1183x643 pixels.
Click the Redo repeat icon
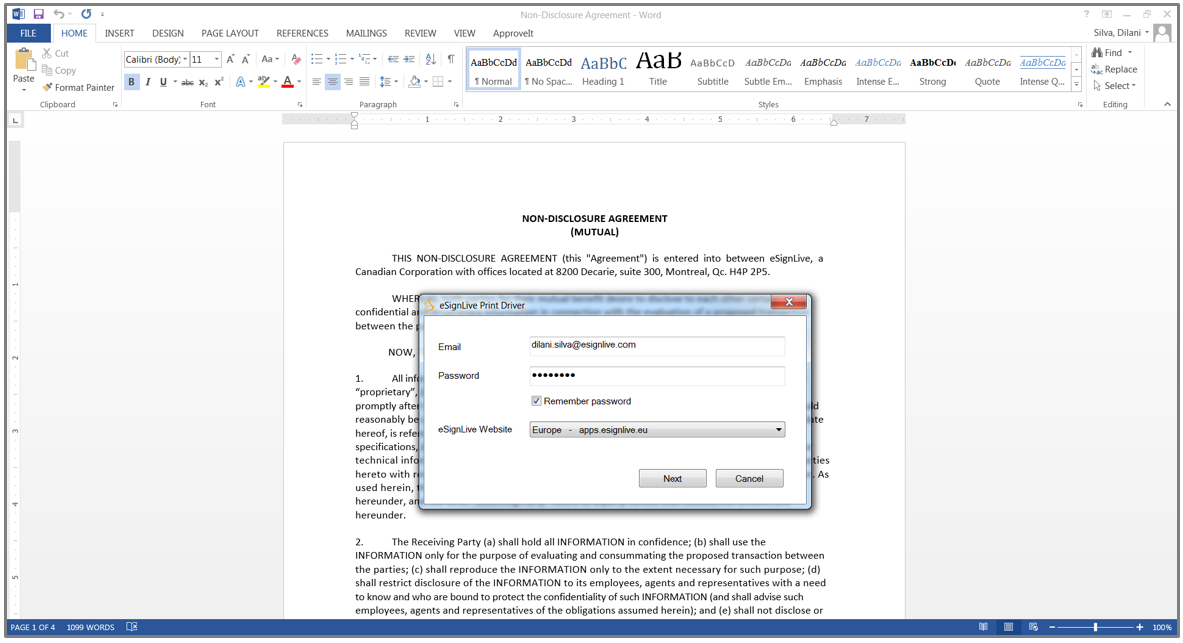86,14
